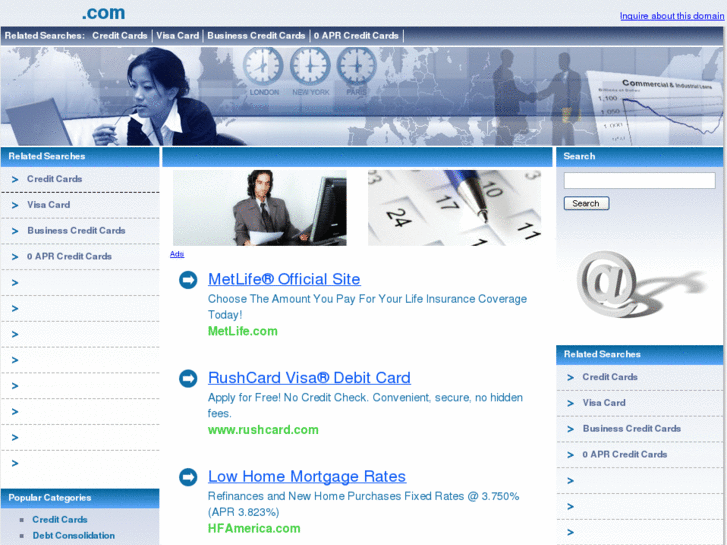Viewport: 727px width, 545px height.
Task: Click the chevron next to Credit Cards in left sidebar
Action: (15, 180)
